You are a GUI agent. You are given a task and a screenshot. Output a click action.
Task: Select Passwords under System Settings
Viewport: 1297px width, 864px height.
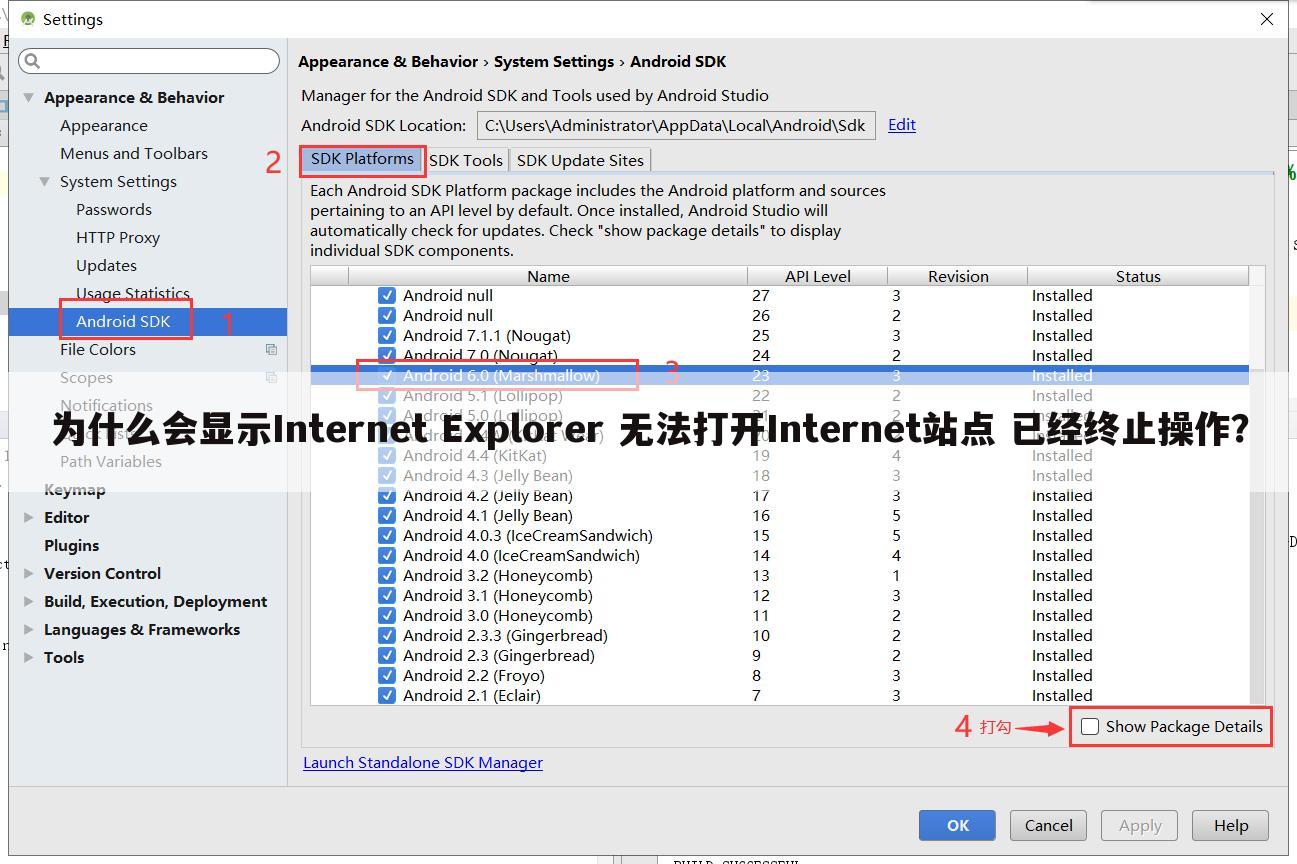coord(114,209)
